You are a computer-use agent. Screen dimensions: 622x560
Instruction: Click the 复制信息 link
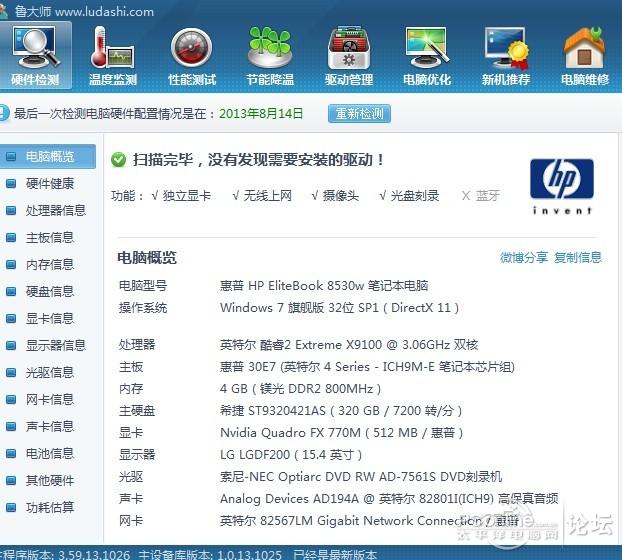point(578,258)
